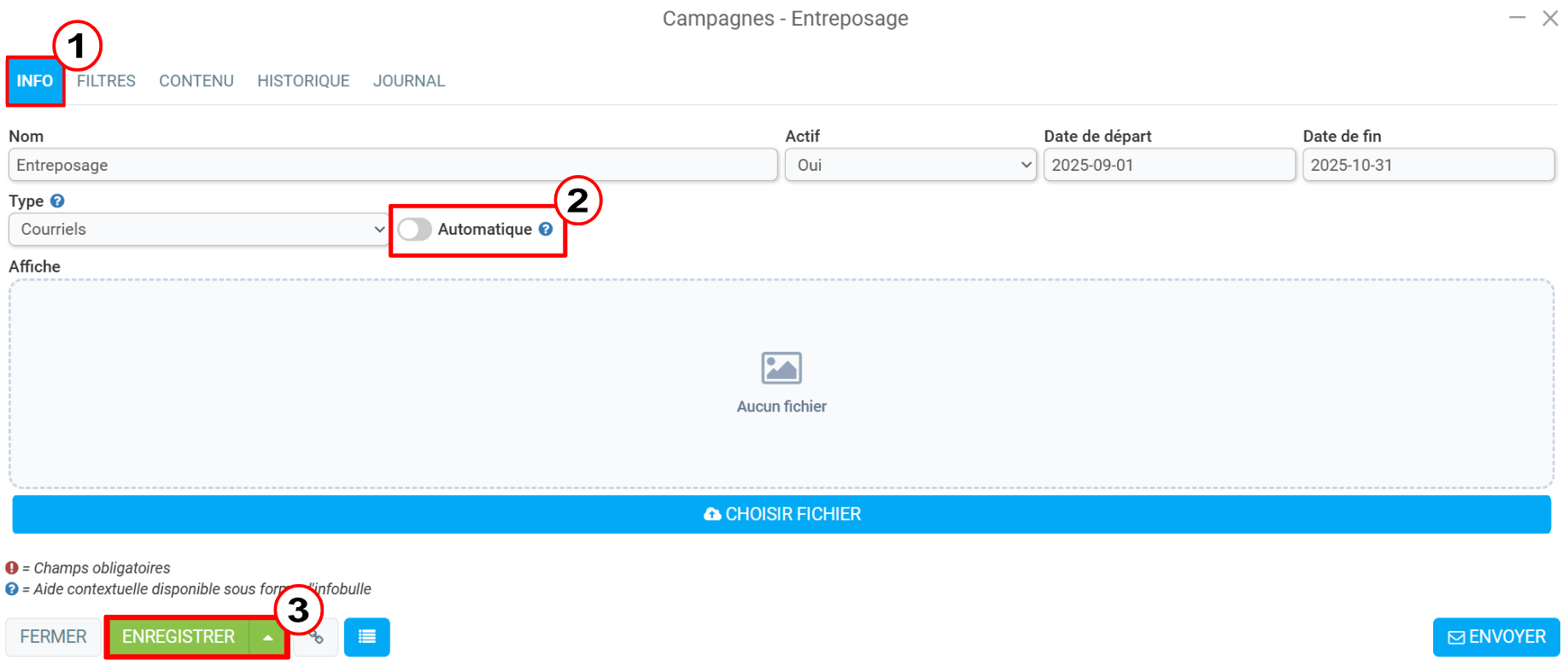Save the campaign with ENREGISTRER

pos(178,637)
